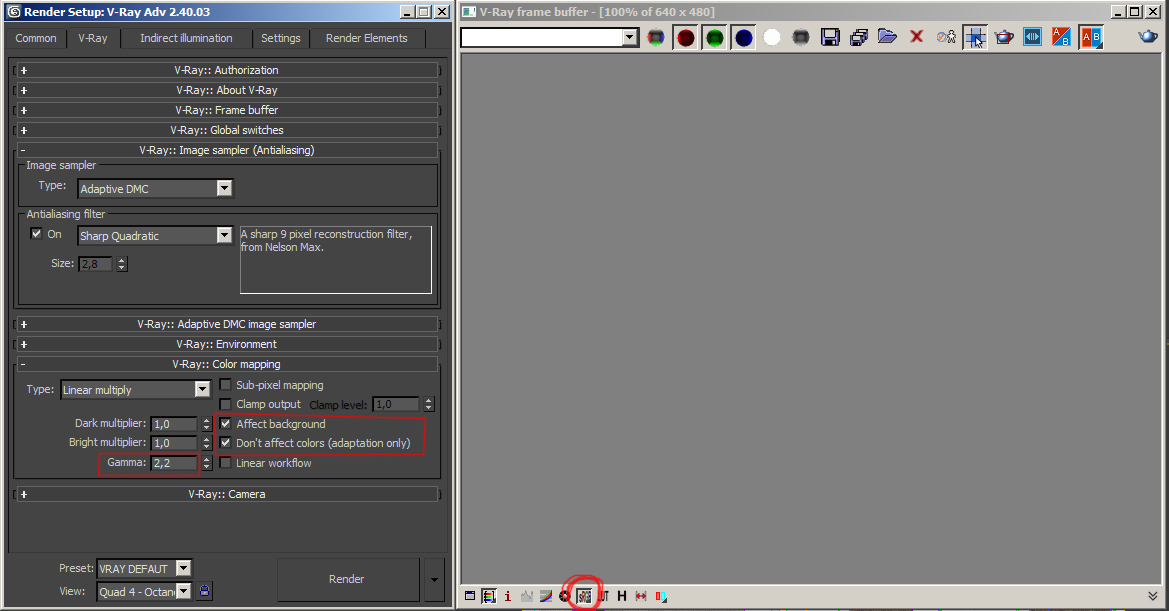Collapse V-Ray:: Image sampler (Antialiasing) rollout
This screenshot has height=611, width=1169.
click(x=227, y=150)
